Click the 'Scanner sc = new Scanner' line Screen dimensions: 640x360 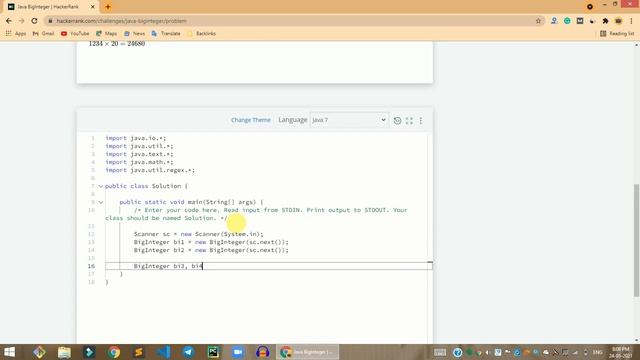click(x=199, y=234)
